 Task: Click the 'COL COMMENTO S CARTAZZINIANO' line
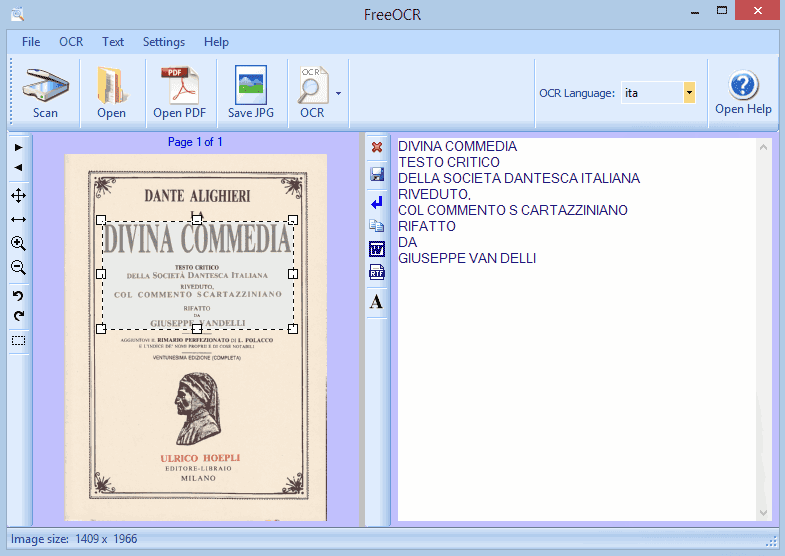point(513,210)
